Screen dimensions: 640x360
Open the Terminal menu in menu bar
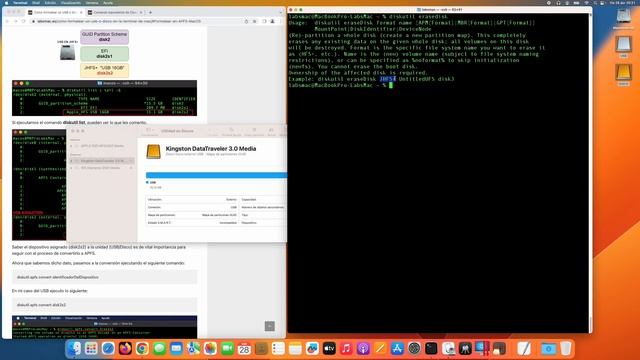20,2
